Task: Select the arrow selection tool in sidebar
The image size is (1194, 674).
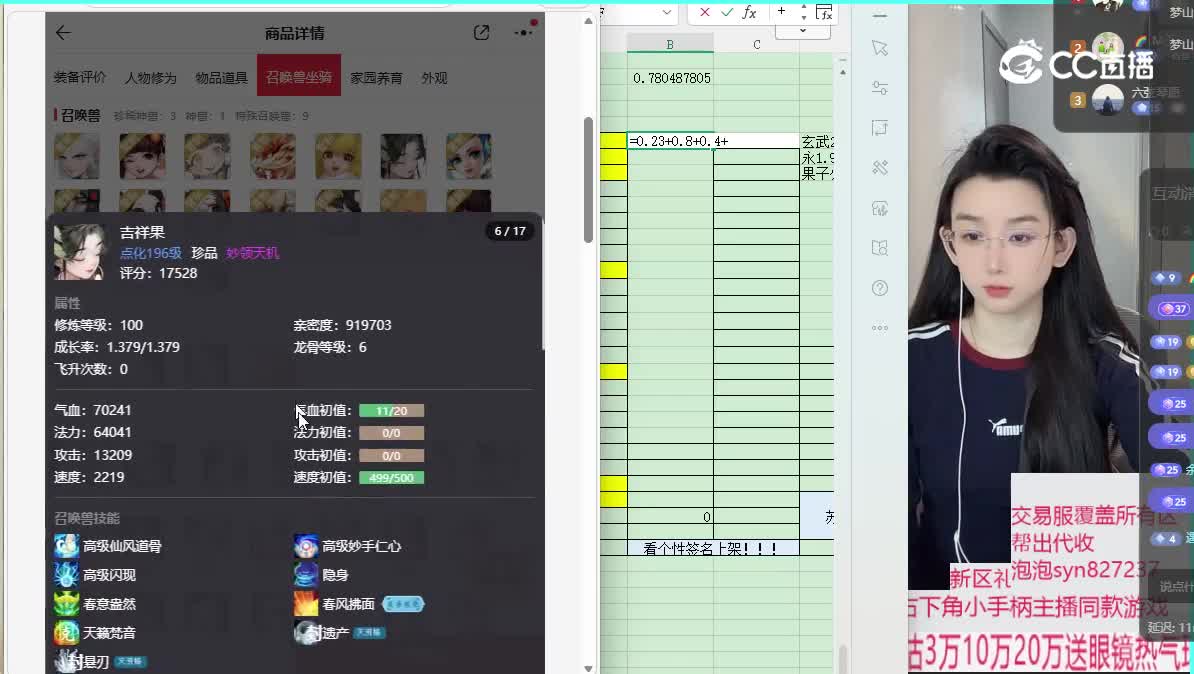Action: click(x=880, y=49)
